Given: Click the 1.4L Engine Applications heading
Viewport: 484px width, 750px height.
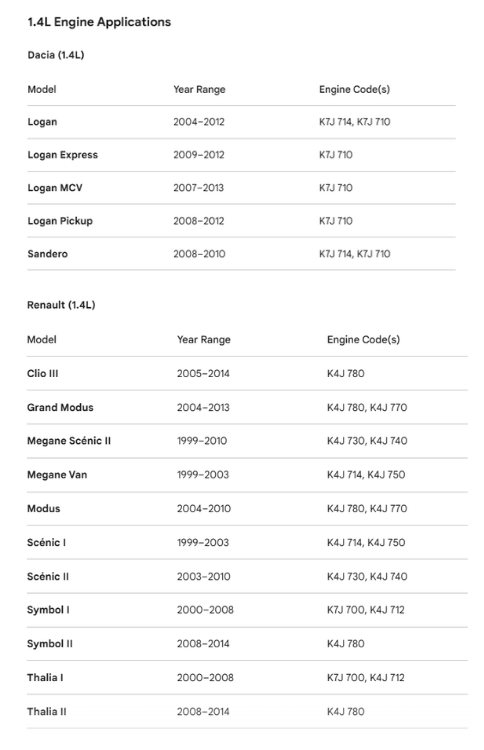Looking at the screenshot, I should [99, 22].
